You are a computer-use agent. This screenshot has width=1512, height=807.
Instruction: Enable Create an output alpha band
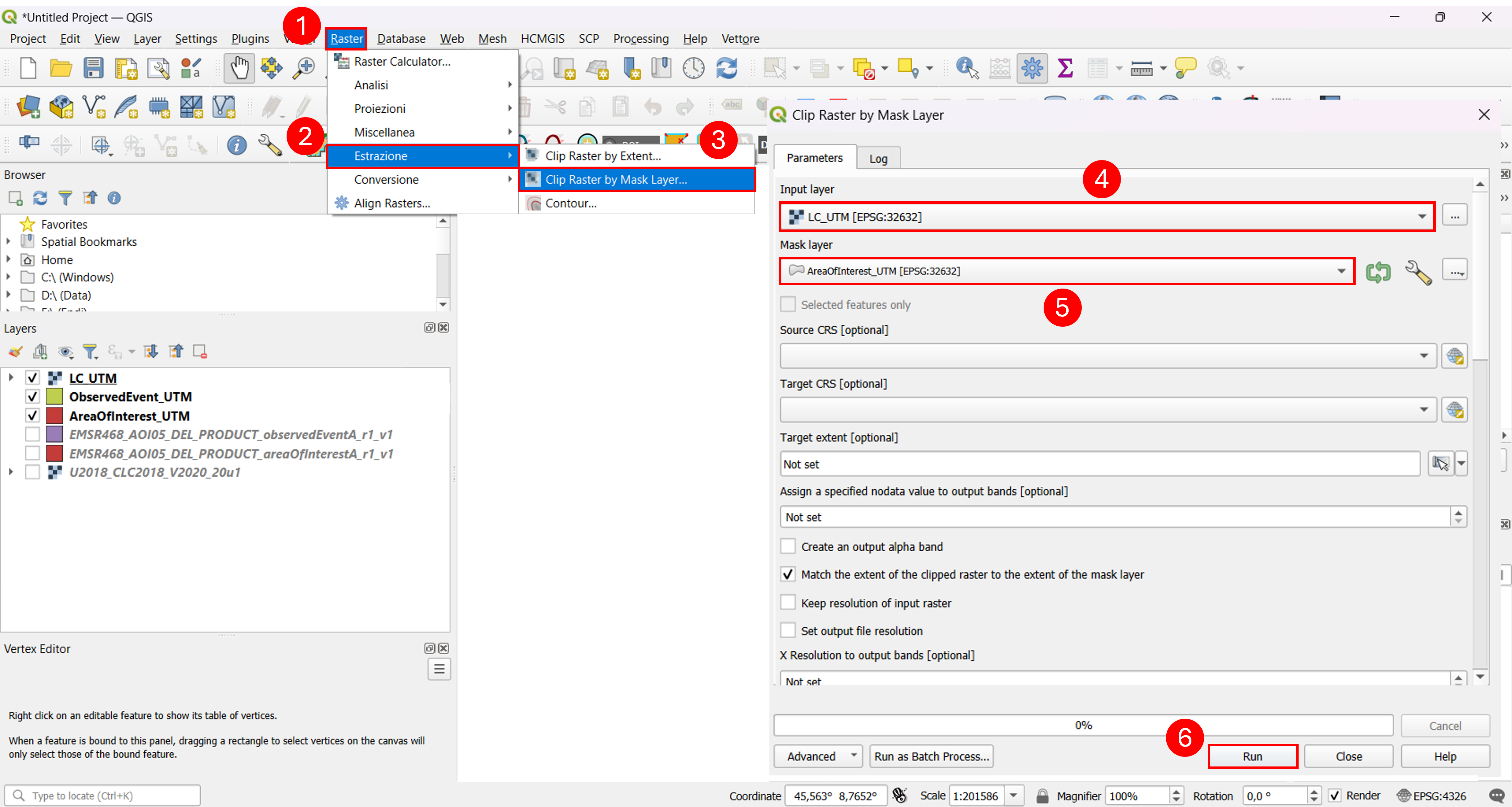pos(788,546)
